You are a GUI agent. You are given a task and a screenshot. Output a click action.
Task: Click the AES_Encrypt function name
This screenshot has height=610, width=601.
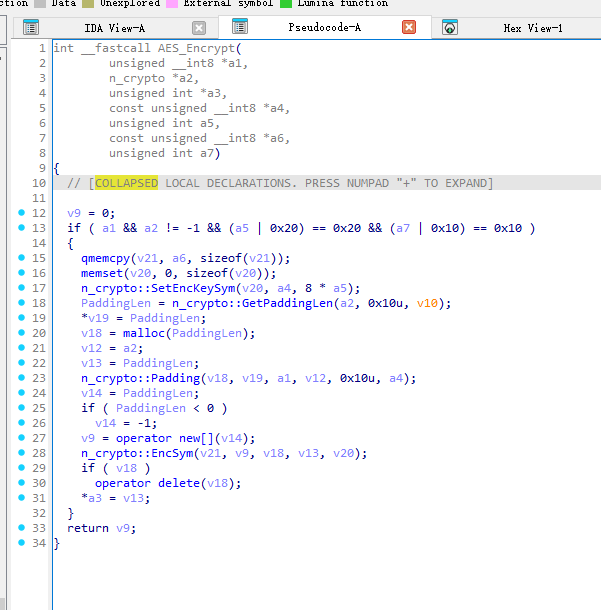click(x=196, y=48)
